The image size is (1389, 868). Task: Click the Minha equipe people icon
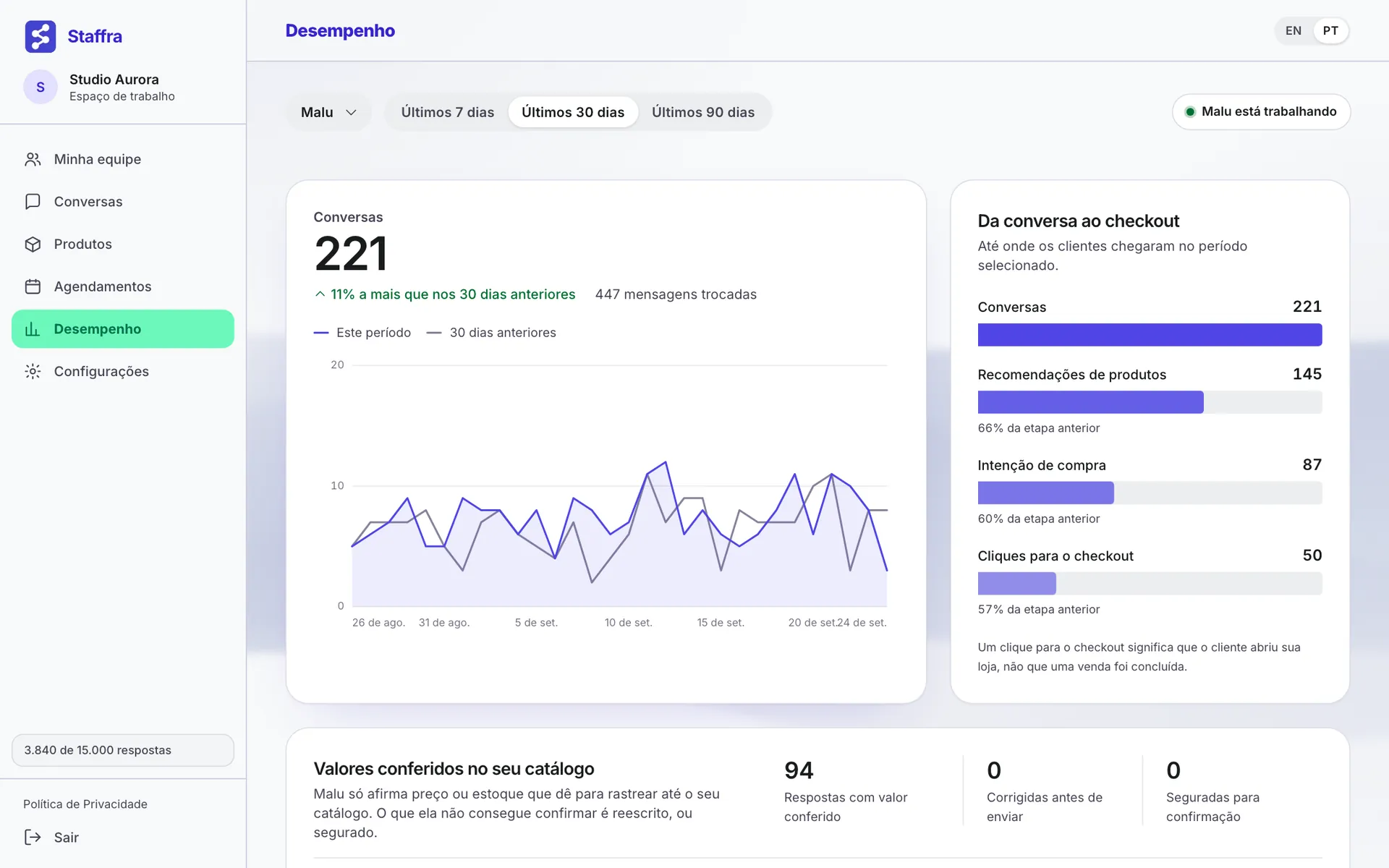[33, 159]
